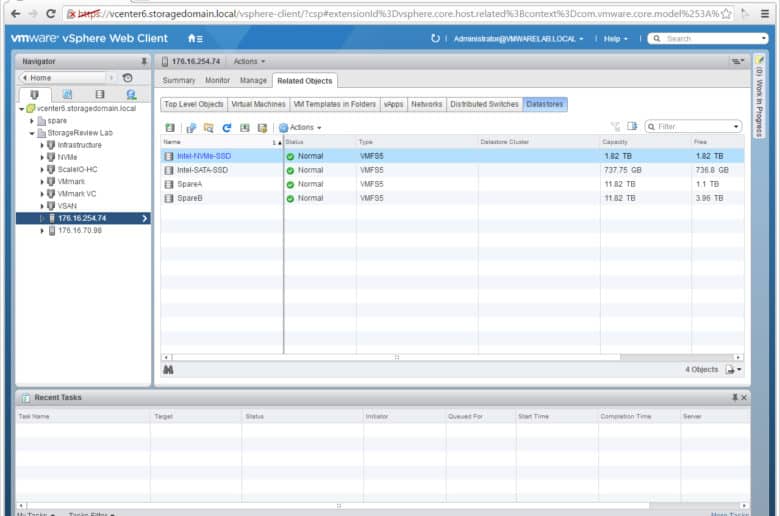This screenshot has height=516, width=780.
Task: Click the SpareB datastore row
Action: 452,198
